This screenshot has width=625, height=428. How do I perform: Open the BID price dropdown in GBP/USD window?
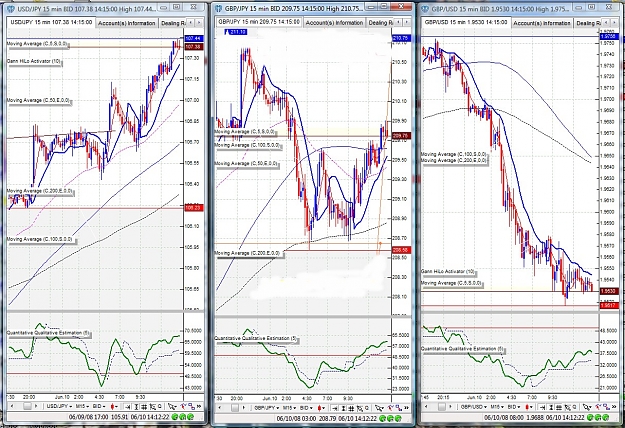coord(514,407)
